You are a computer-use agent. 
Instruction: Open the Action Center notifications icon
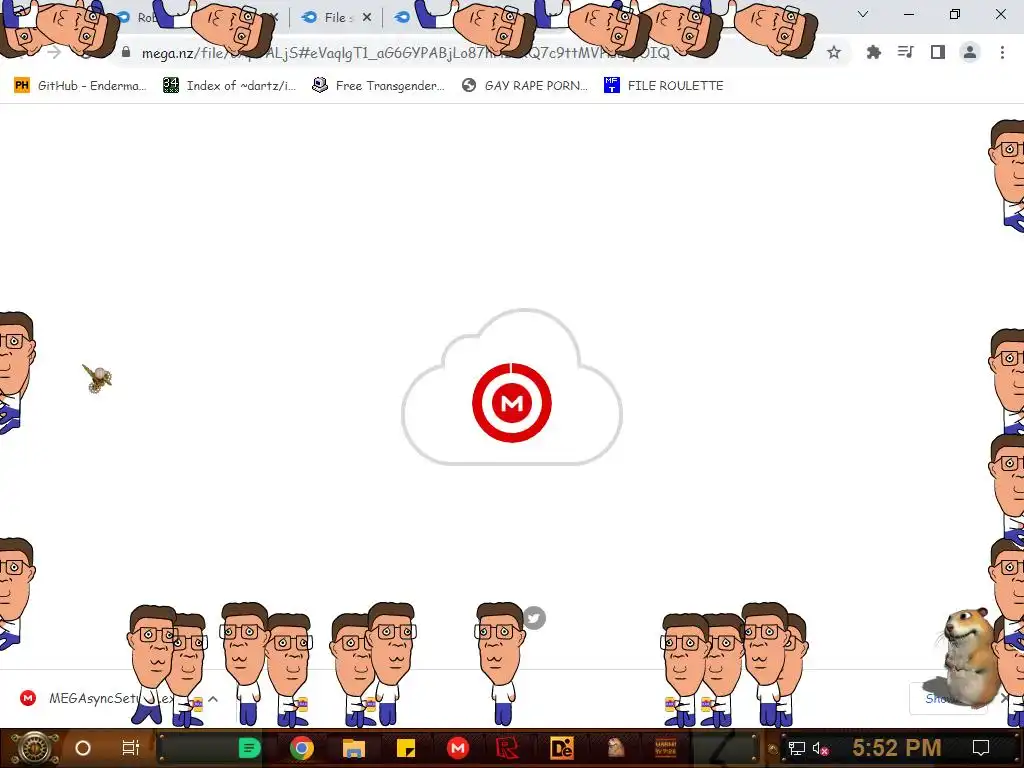coord(981,748)
